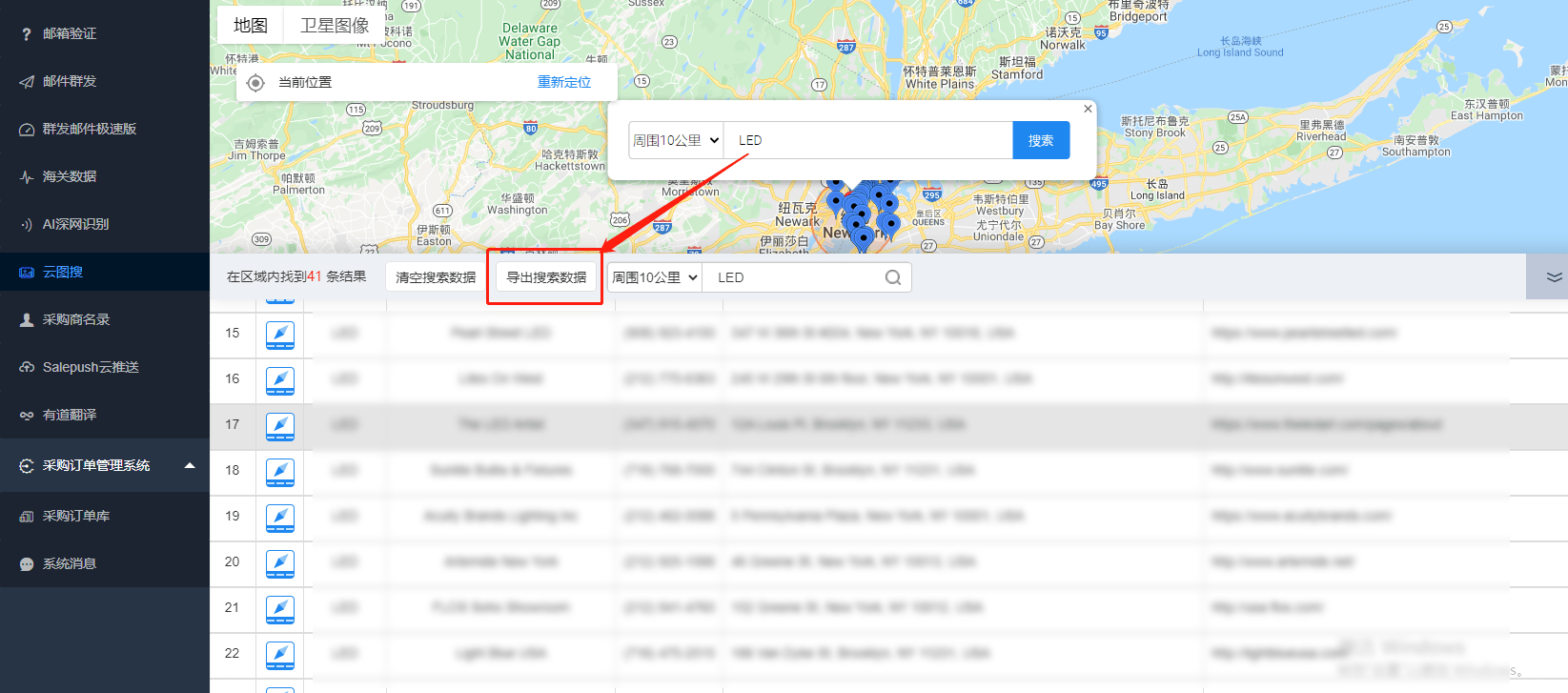Click row number 22 in the table
Image resolution: width=1568 pixels, height=693 pixels.
[233, 653]
